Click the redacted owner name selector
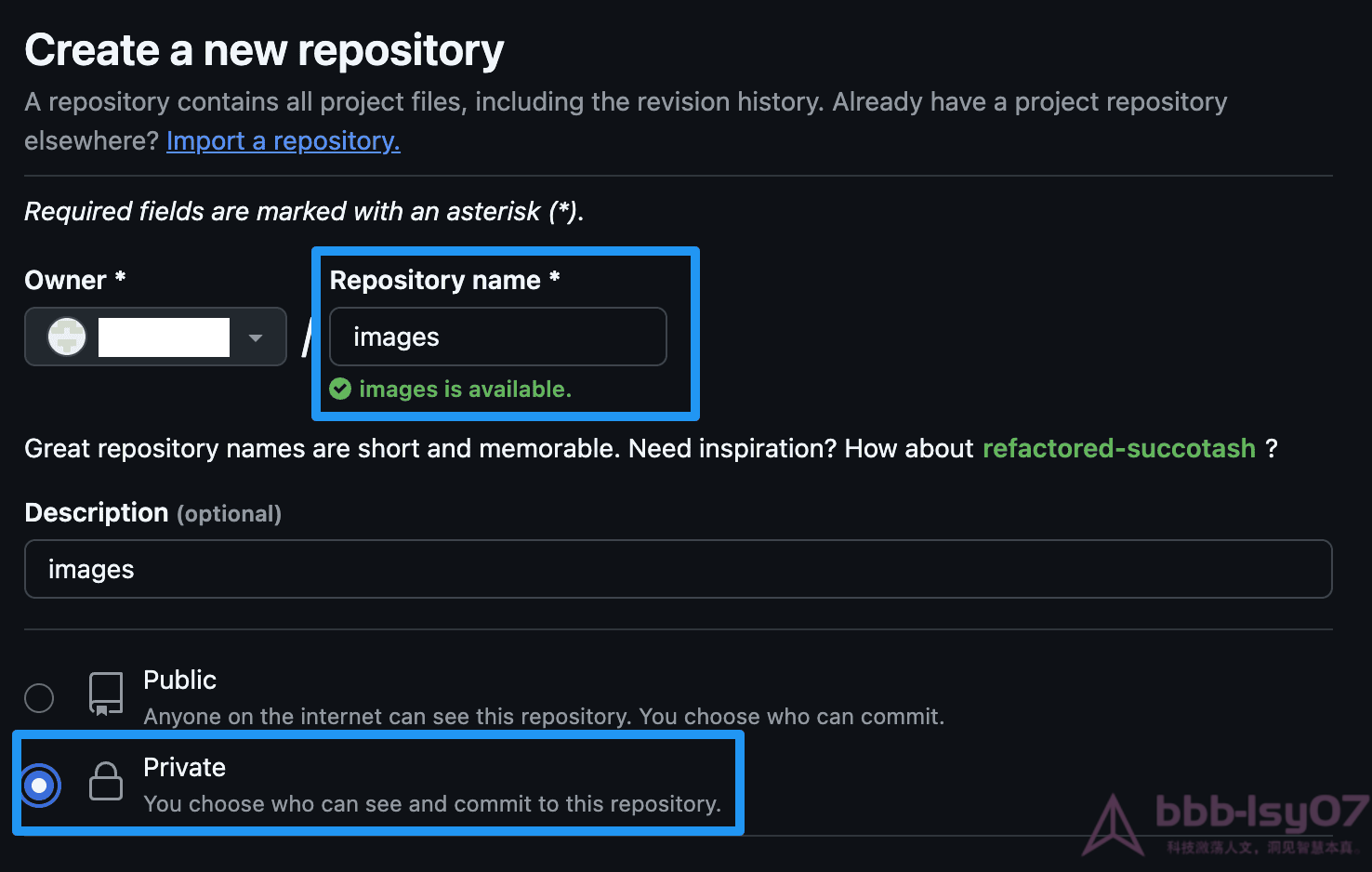Screen dimensions: 1372x872 click(x=155, y=337)
